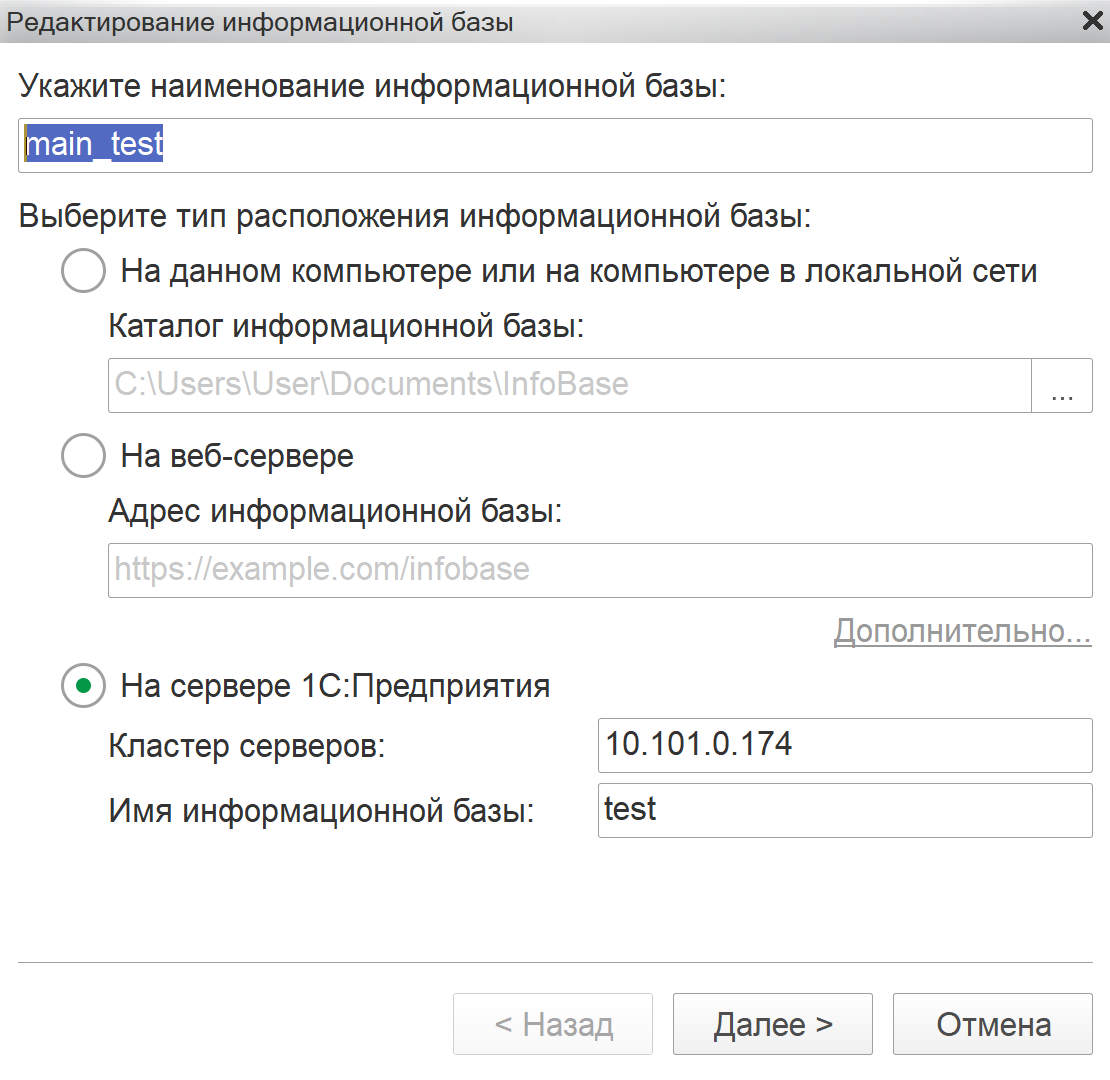Choose 'На веб-сервере' as location type
This screenshot has width=1110, height=1080.
pos(83,456)
